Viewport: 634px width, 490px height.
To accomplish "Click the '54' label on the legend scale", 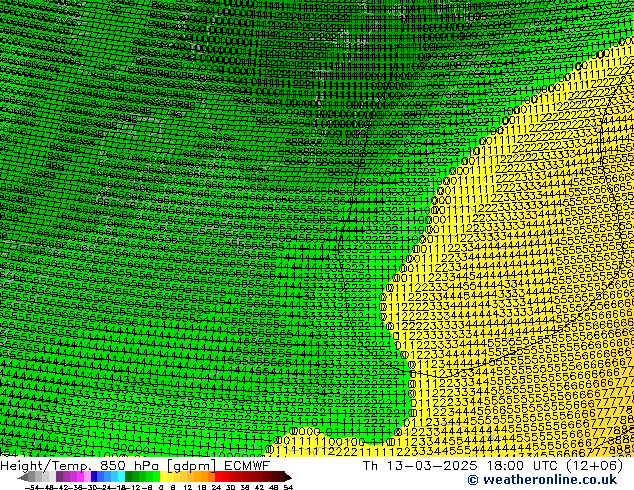I will coord(287,488).
